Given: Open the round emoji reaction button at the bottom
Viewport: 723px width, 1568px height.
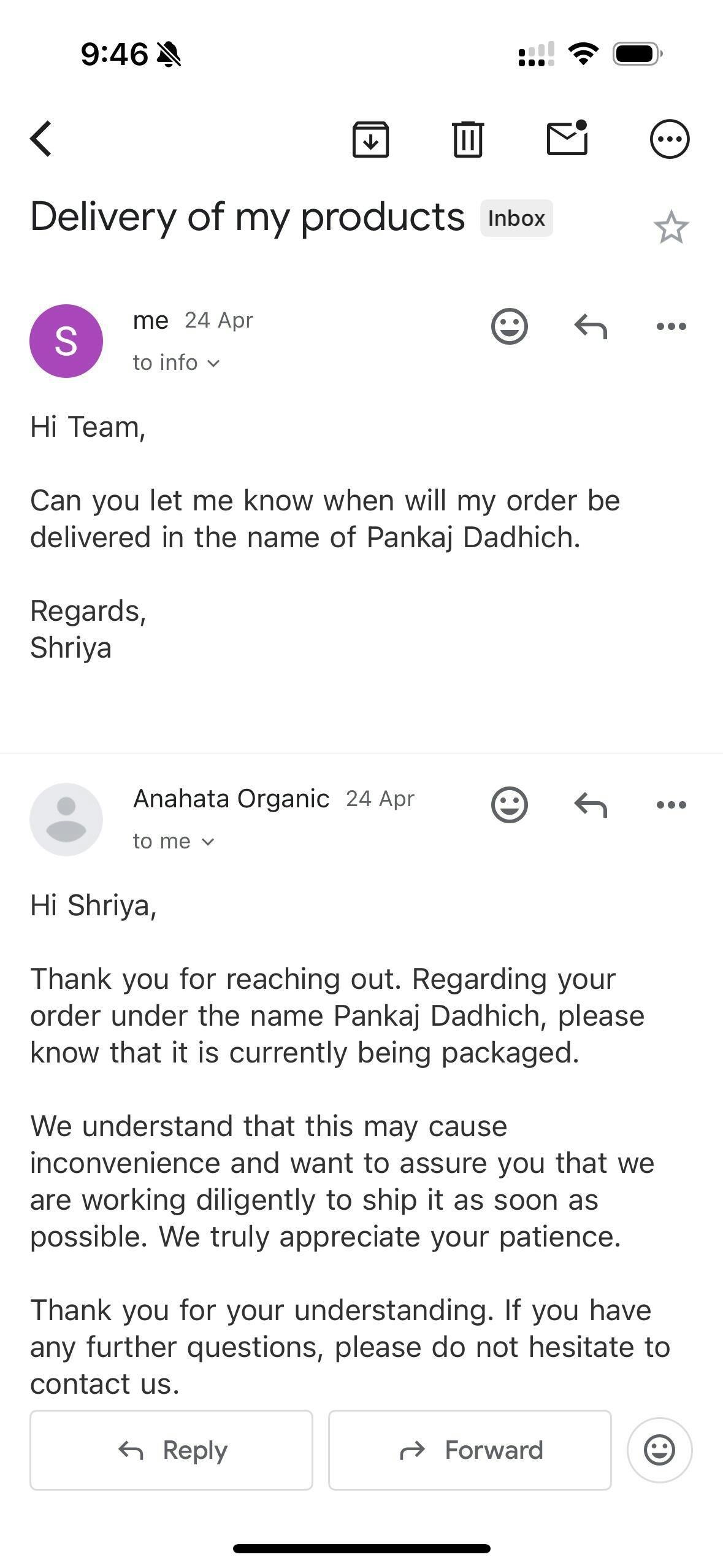Looking at the screenshot, I should point(659,1450).
